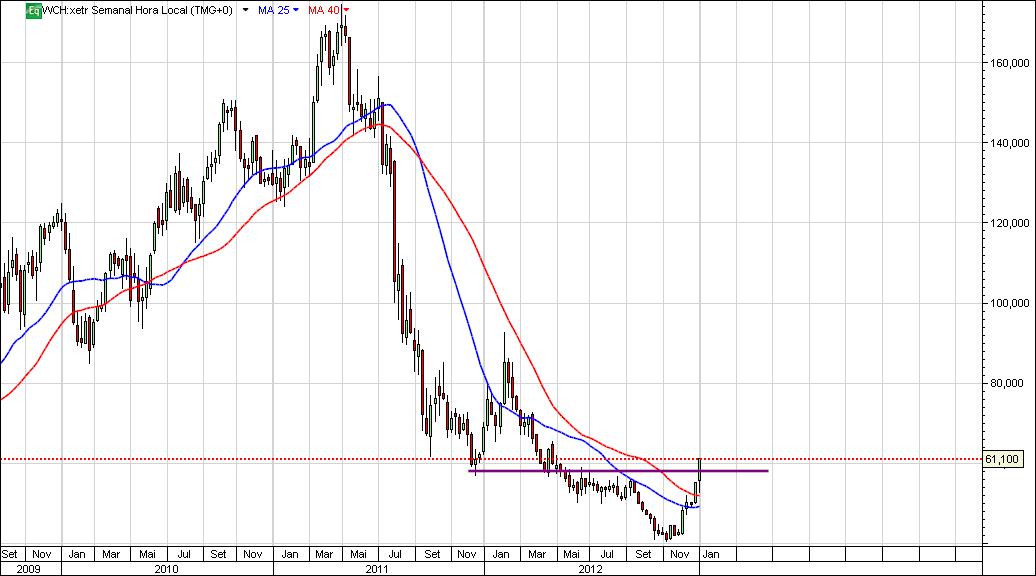The image size is (1036, 576).
Task: Click the 2010 year label
Action: pos(166,569)
